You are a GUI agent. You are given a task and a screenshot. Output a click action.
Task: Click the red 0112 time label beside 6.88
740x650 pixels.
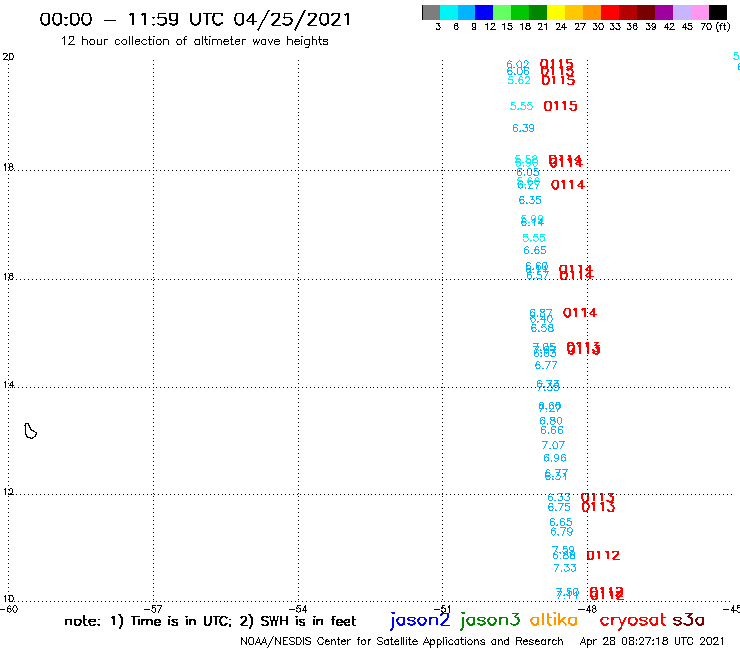tap(603, 556)
